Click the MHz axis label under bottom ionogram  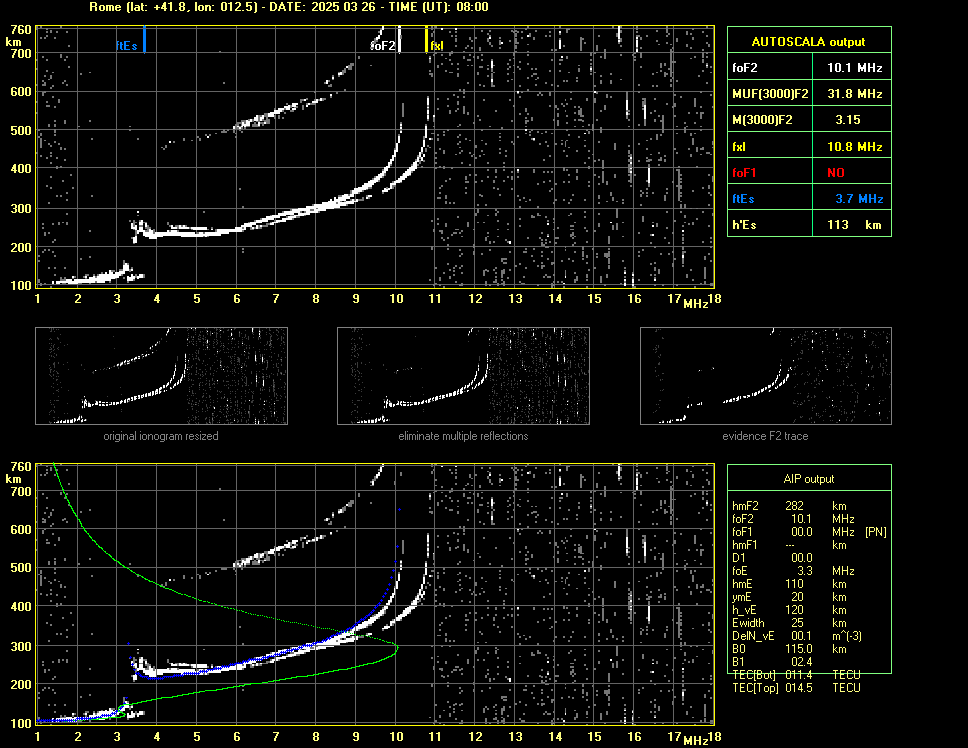click(x=695, y=741)
